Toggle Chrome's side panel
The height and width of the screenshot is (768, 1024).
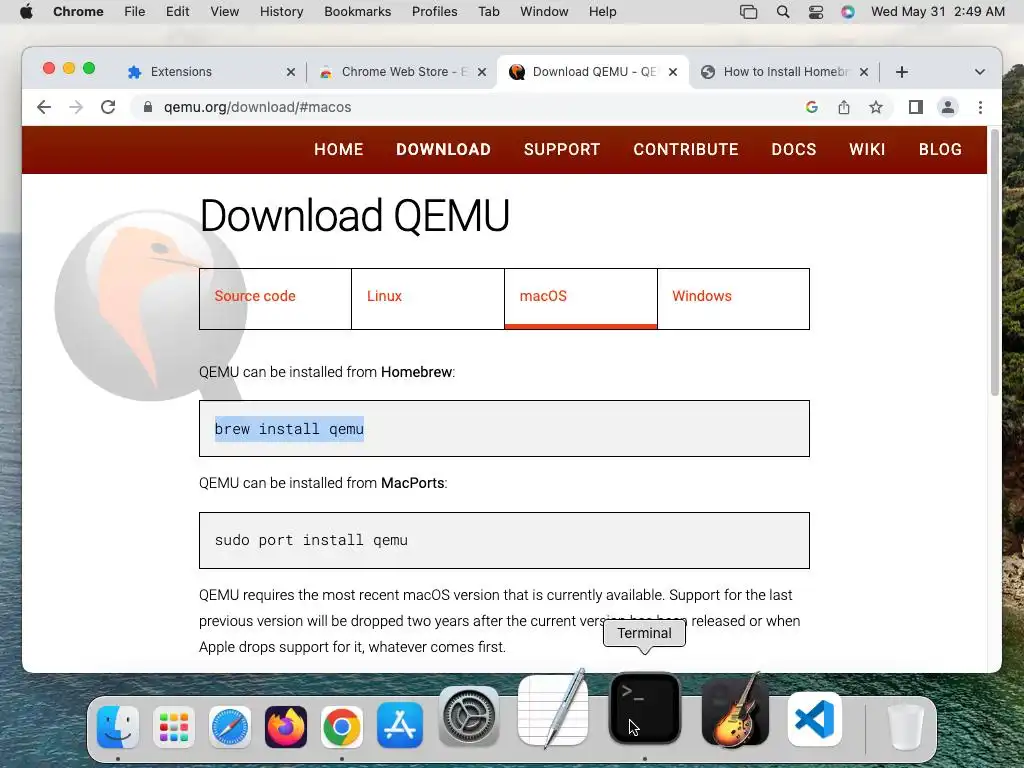(x=916, y=107)
